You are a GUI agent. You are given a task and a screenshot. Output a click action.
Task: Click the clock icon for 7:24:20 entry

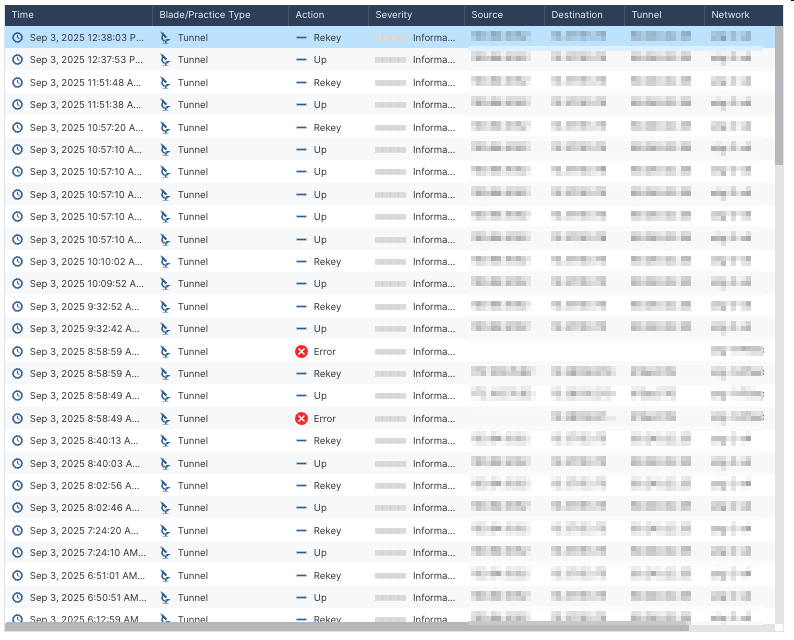tap(17, 531)
